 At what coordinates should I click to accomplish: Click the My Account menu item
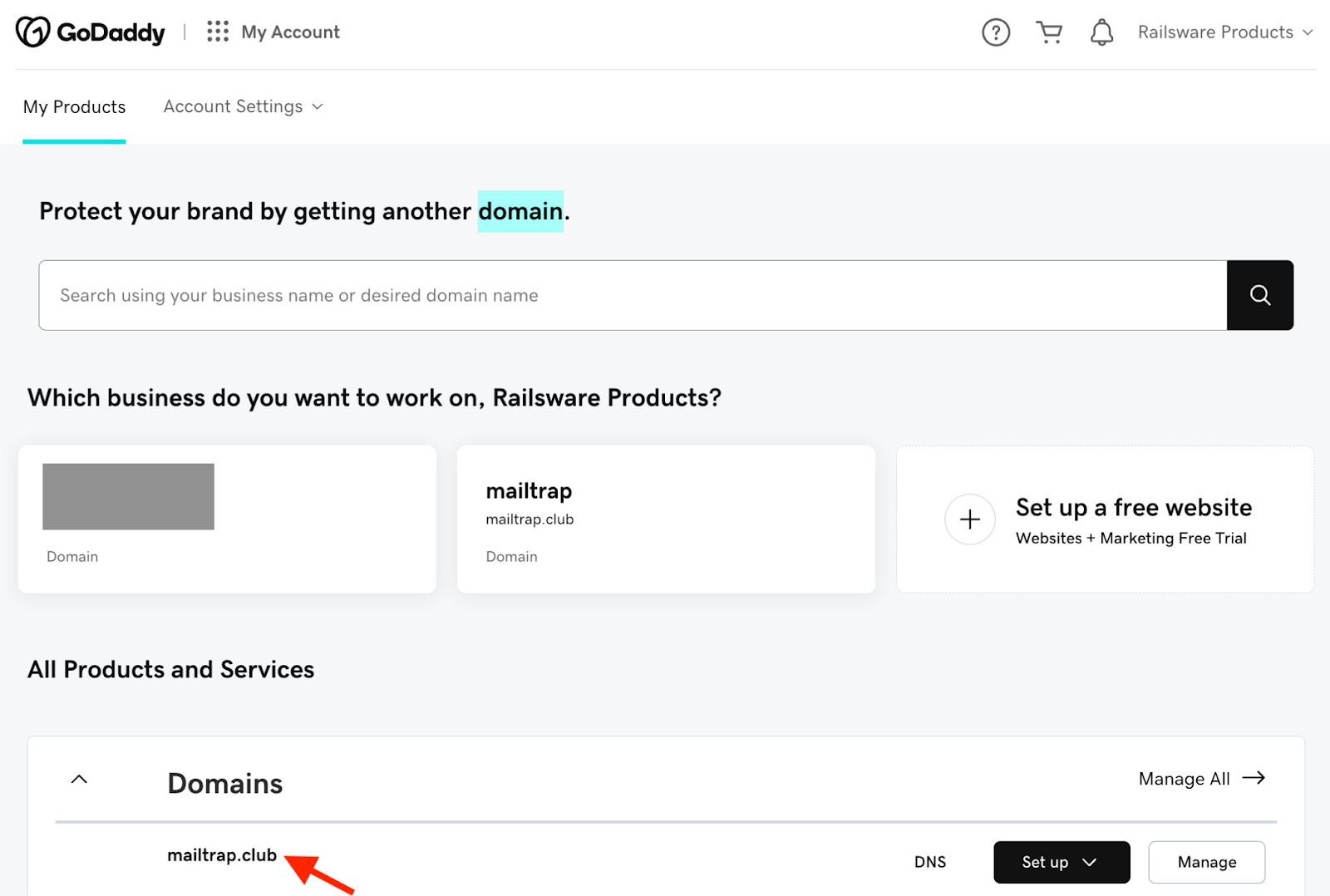coord(289,32)
